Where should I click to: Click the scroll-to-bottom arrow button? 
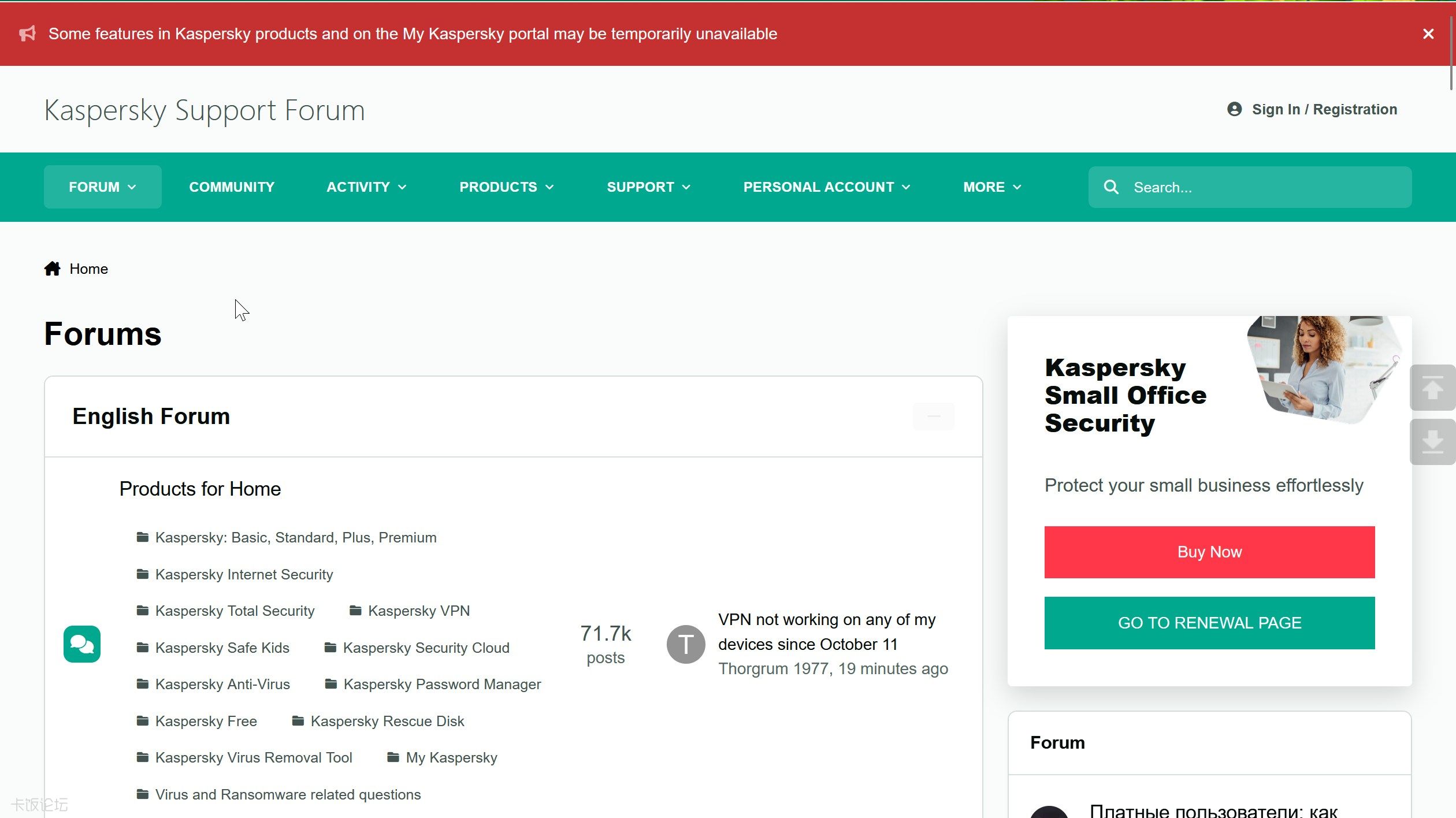pyautogui.click(x=1432, y=442)
